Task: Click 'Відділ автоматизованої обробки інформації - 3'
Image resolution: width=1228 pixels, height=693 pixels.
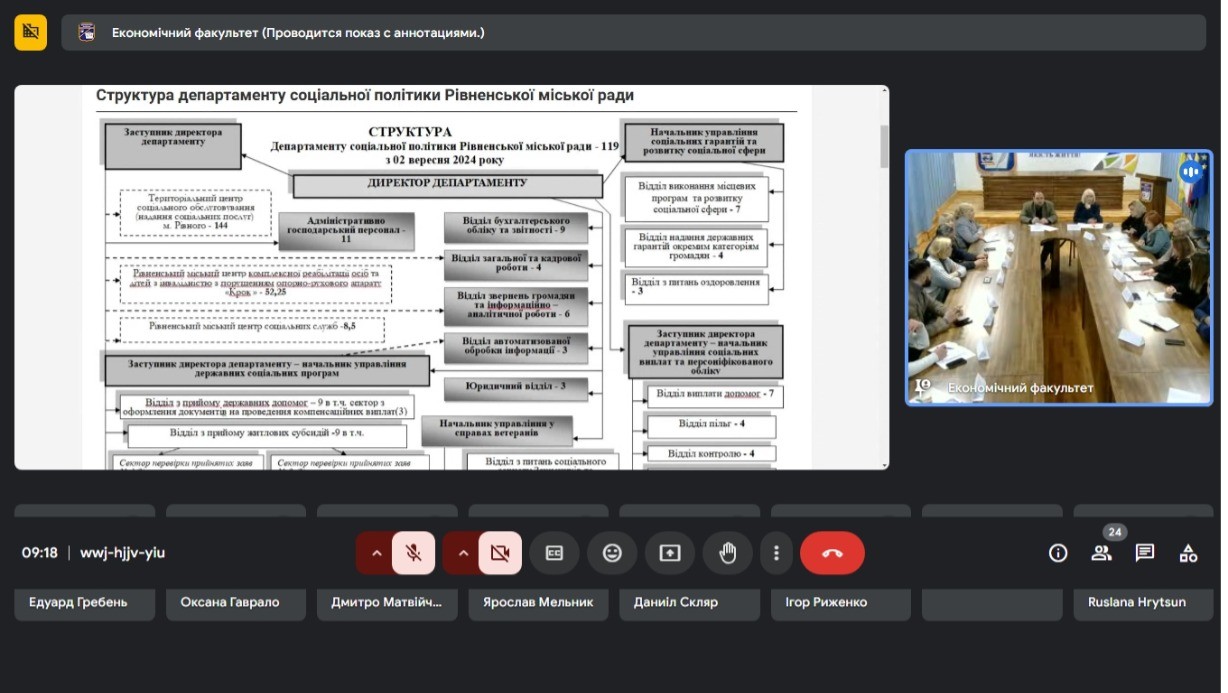Action: [516, 346]
